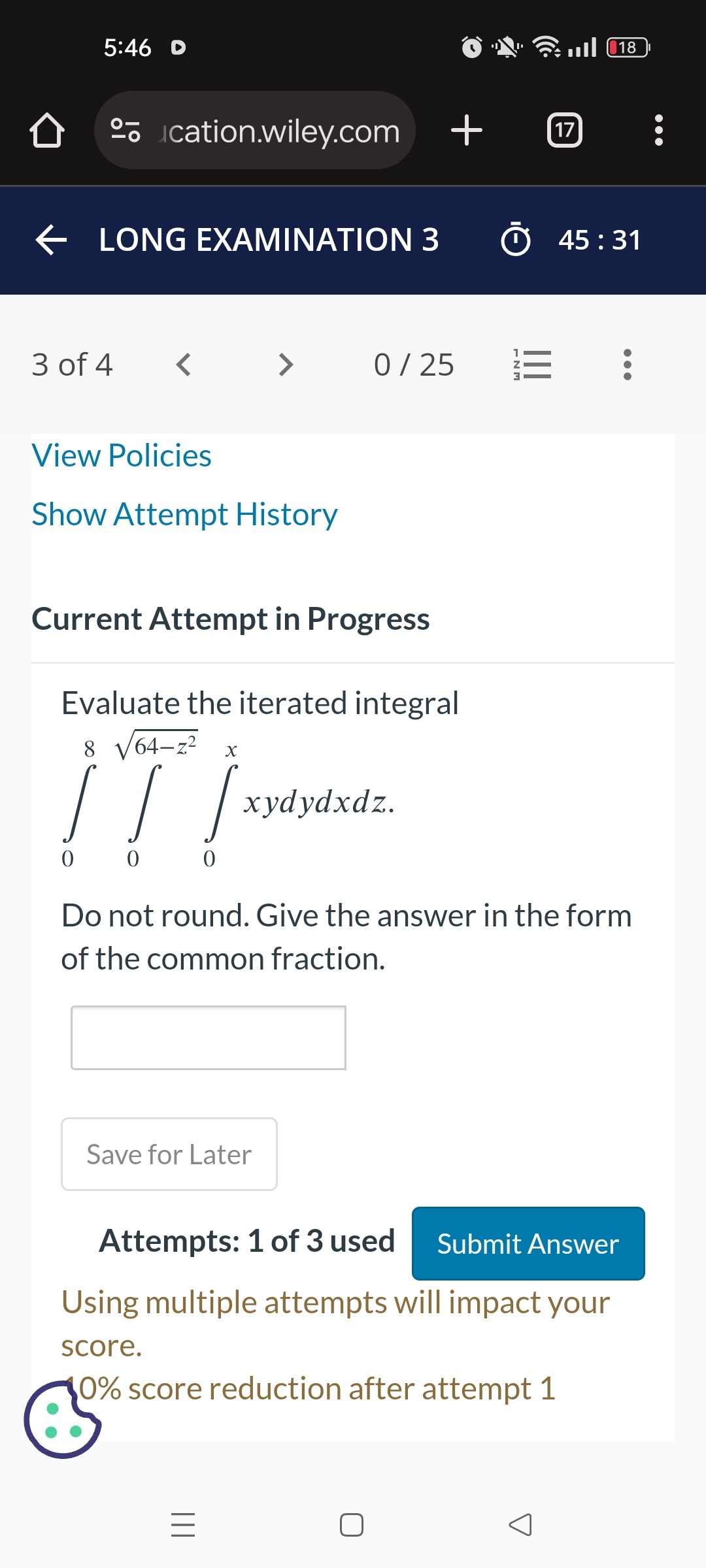The image size is (706, 1568).
Task: Tap the wiley.com address bar
Action: [255, 130]
